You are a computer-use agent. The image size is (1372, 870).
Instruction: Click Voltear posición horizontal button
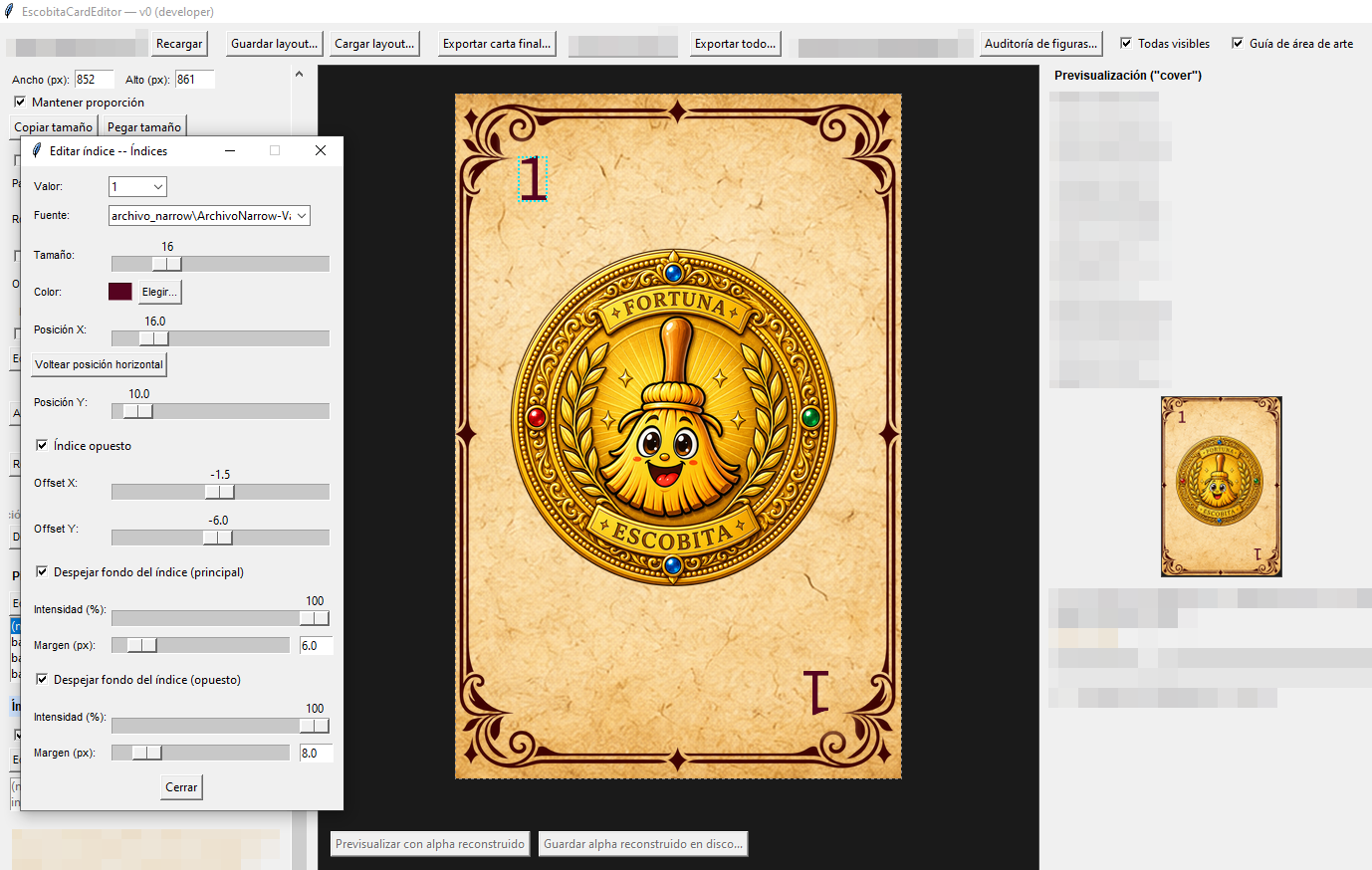coord(99,364)
